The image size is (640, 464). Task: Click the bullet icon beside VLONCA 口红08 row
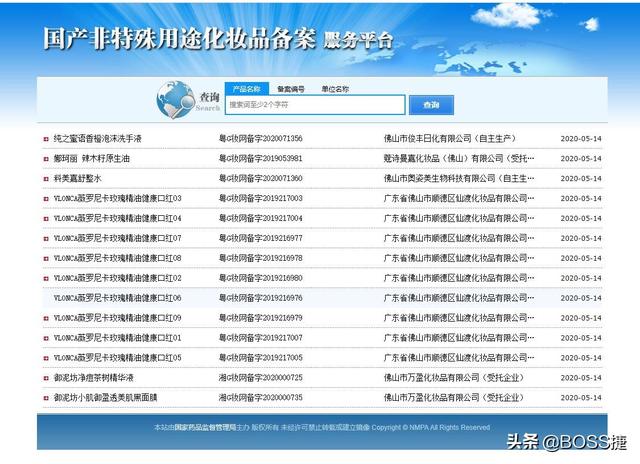tap(46, 259)
